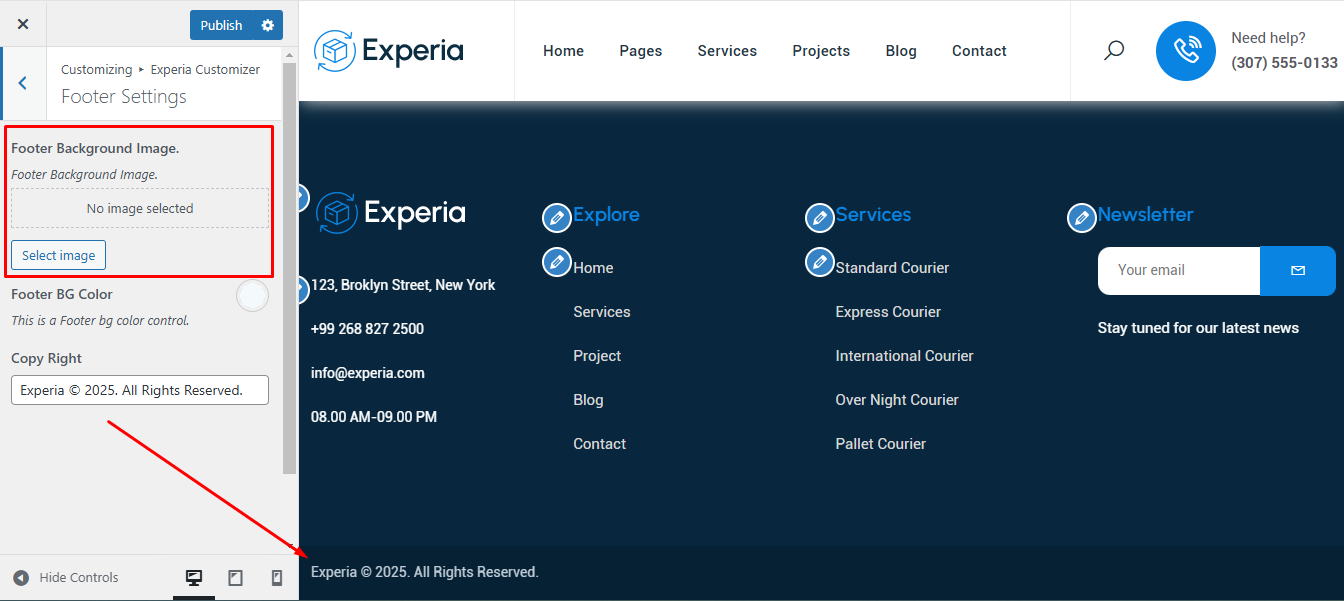The image size is (1344, 601).
Task: Open the Pages menu item
Action: click(x=641, y=51)
